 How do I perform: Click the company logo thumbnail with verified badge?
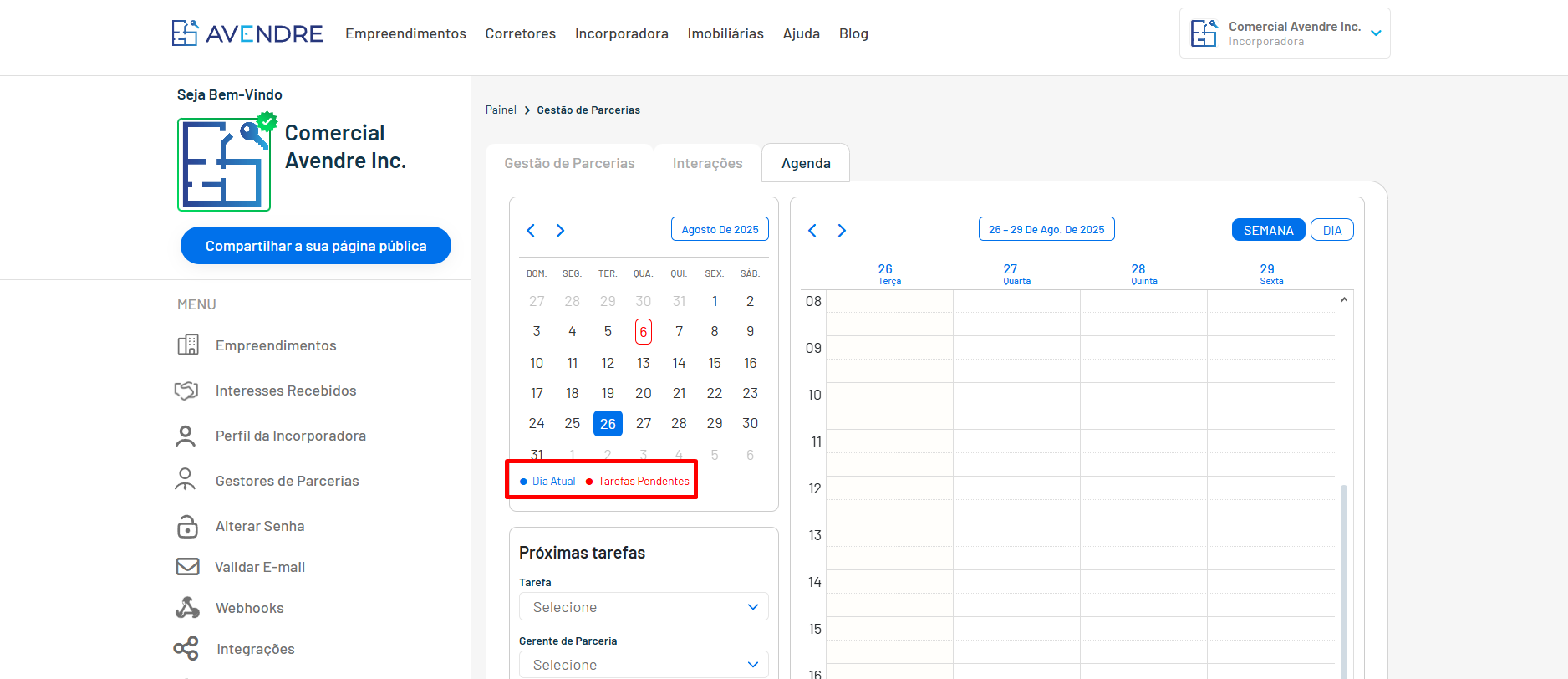click(225, 164)
